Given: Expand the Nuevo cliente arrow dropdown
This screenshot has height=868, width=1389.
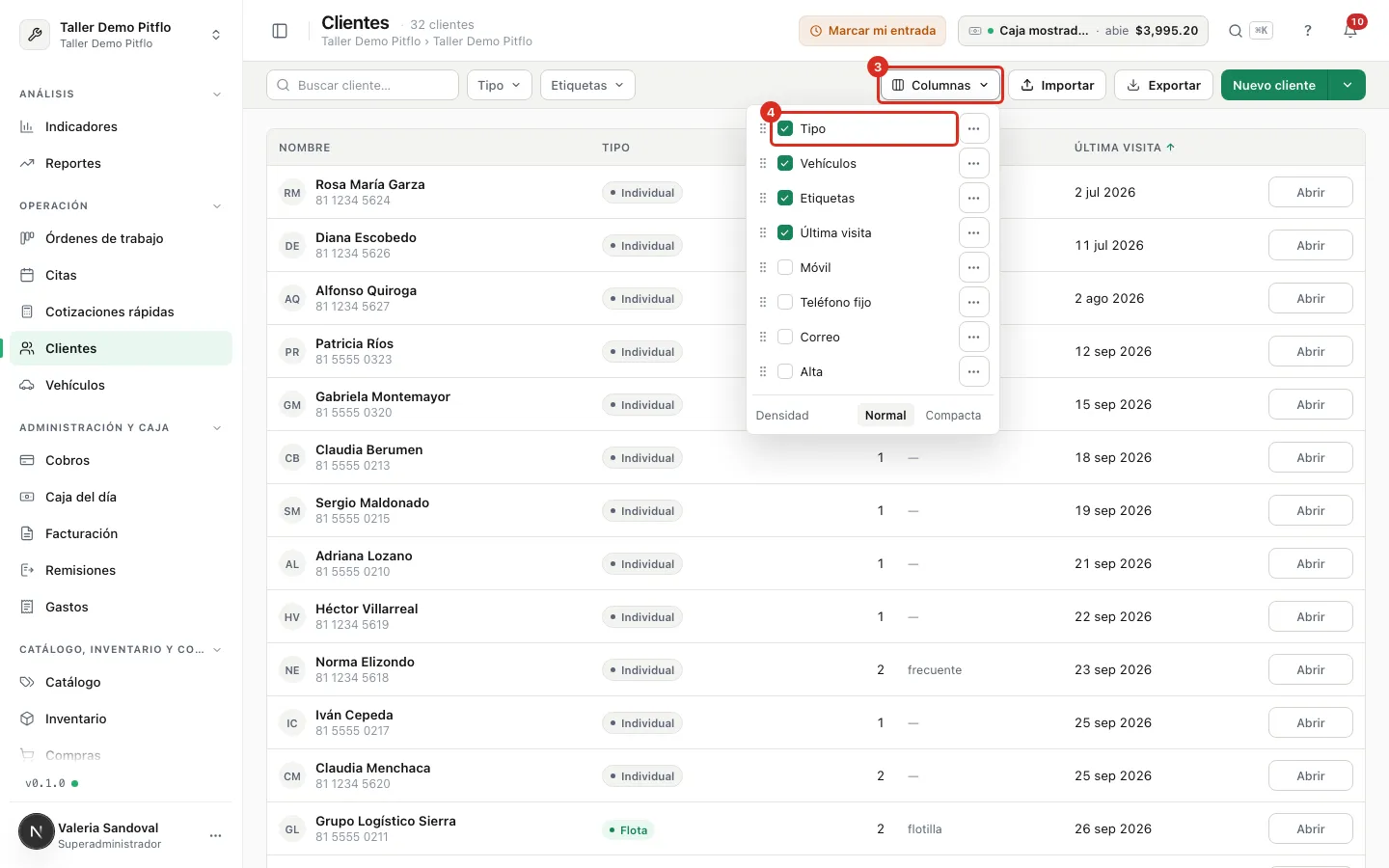Looking at the screenshot, I should pyautogui.click(x=1347, y=85).
